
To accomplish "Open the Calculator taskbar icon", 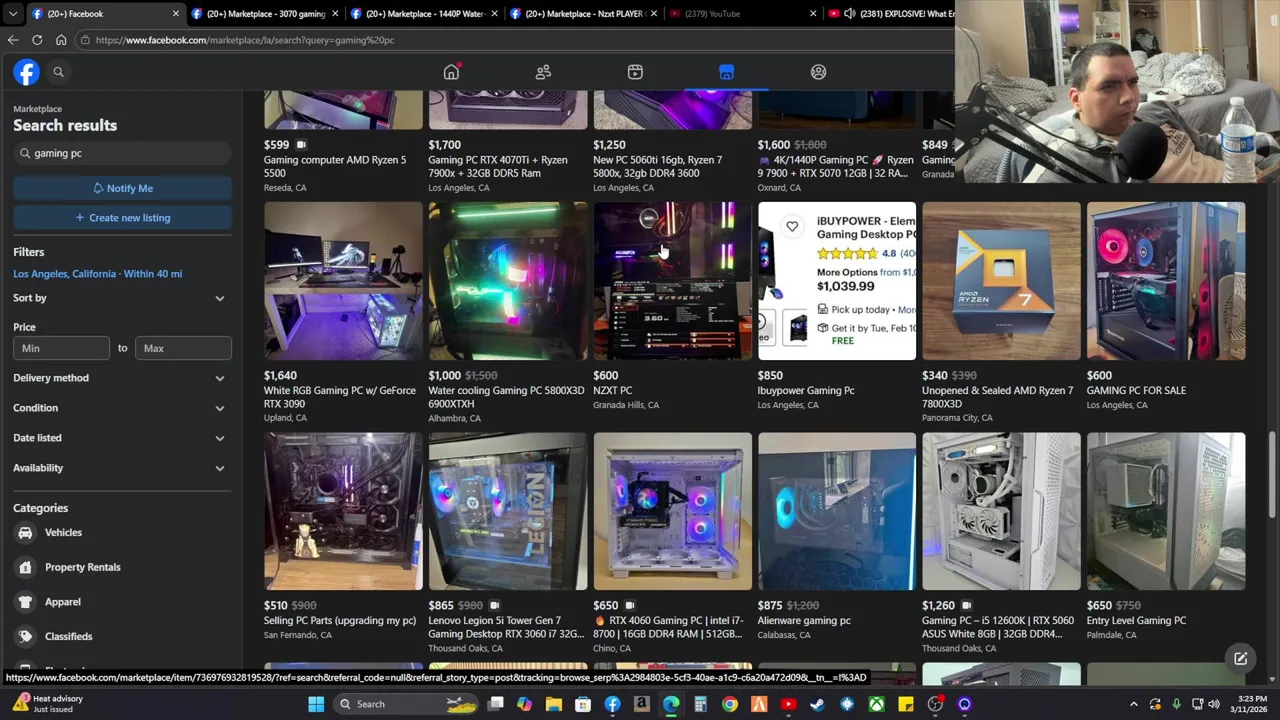I will 700,704.
